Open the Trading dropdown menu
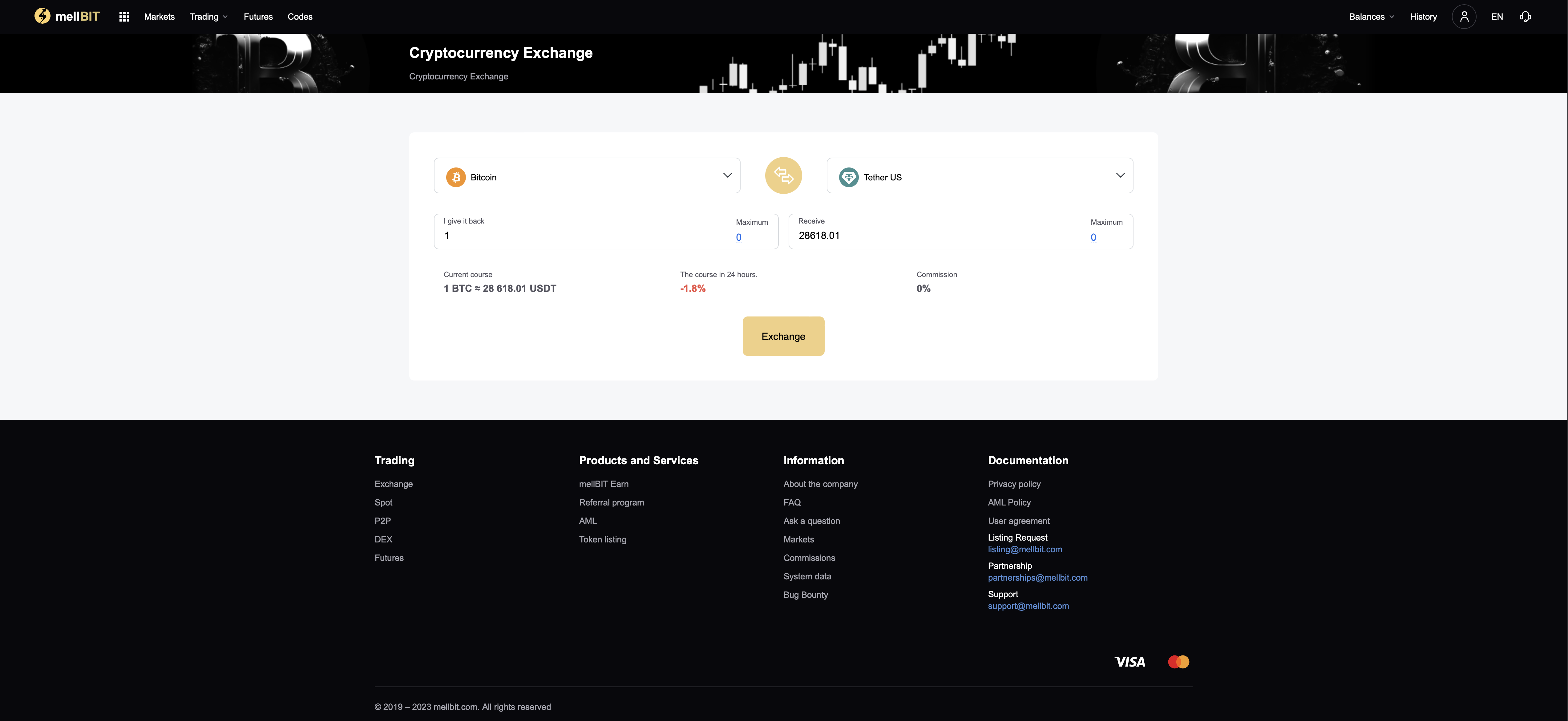This screenshot has width=1568, height=721. tap(208, 16)
